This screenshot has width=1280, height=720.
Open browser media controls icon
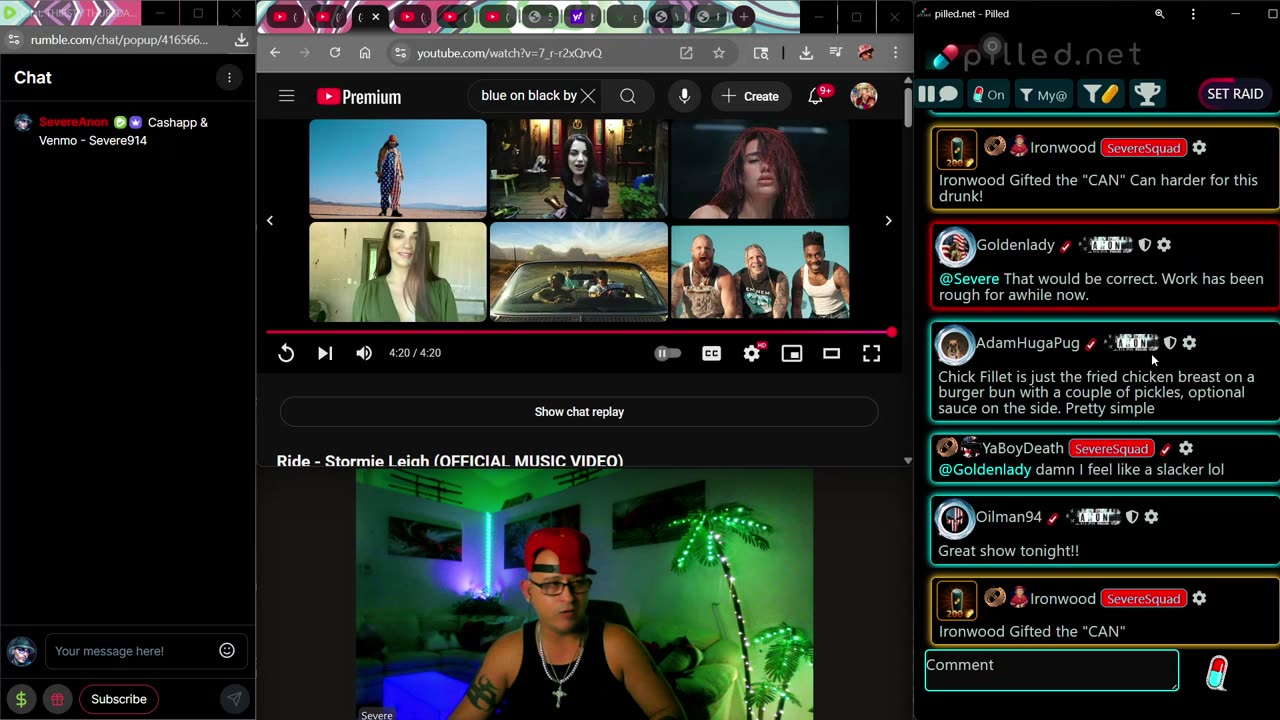835,53
